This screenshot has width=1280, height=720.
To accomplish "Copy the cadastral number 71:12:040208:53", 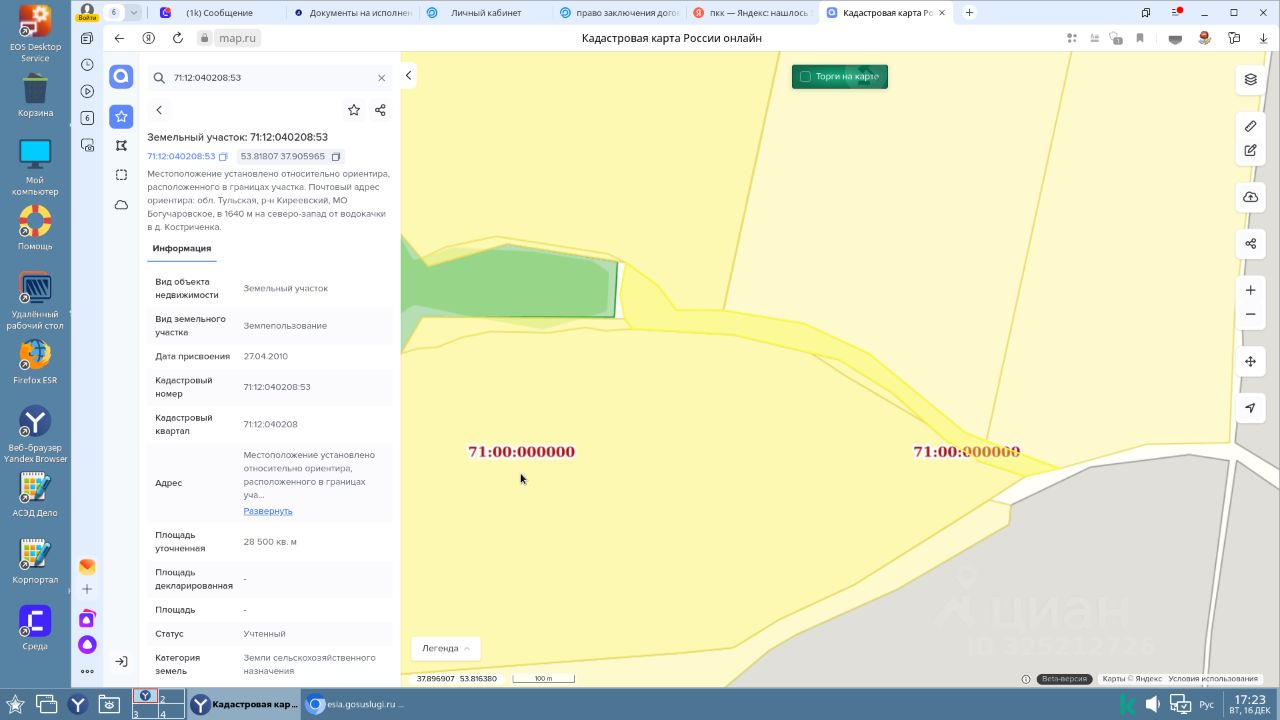I will (x=223, y=157).
